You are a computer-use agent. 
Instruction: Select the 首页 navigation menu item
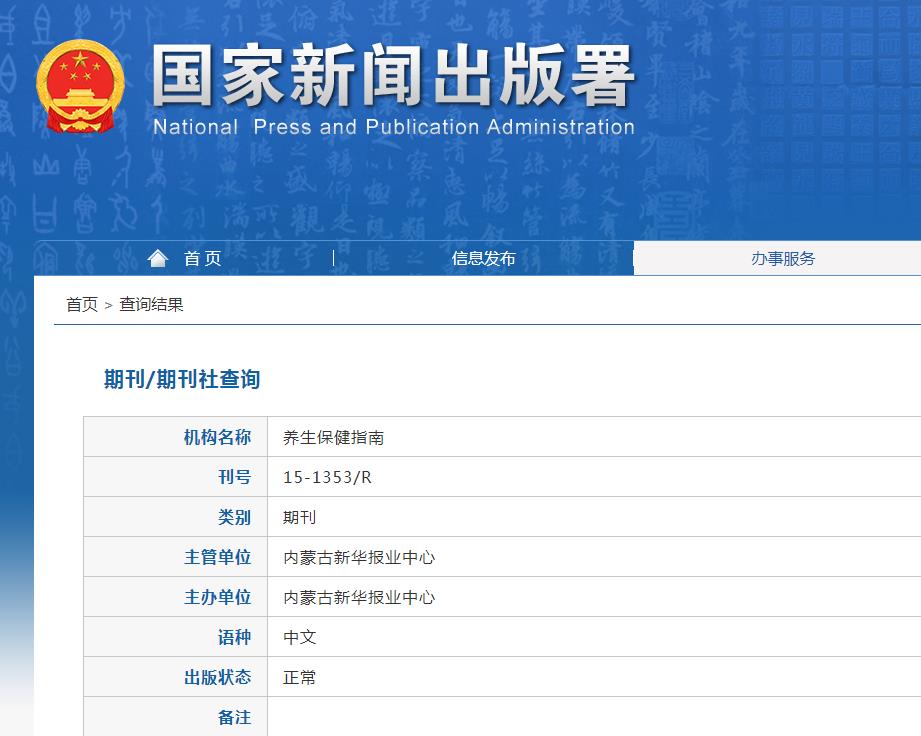tap(203, 258)
